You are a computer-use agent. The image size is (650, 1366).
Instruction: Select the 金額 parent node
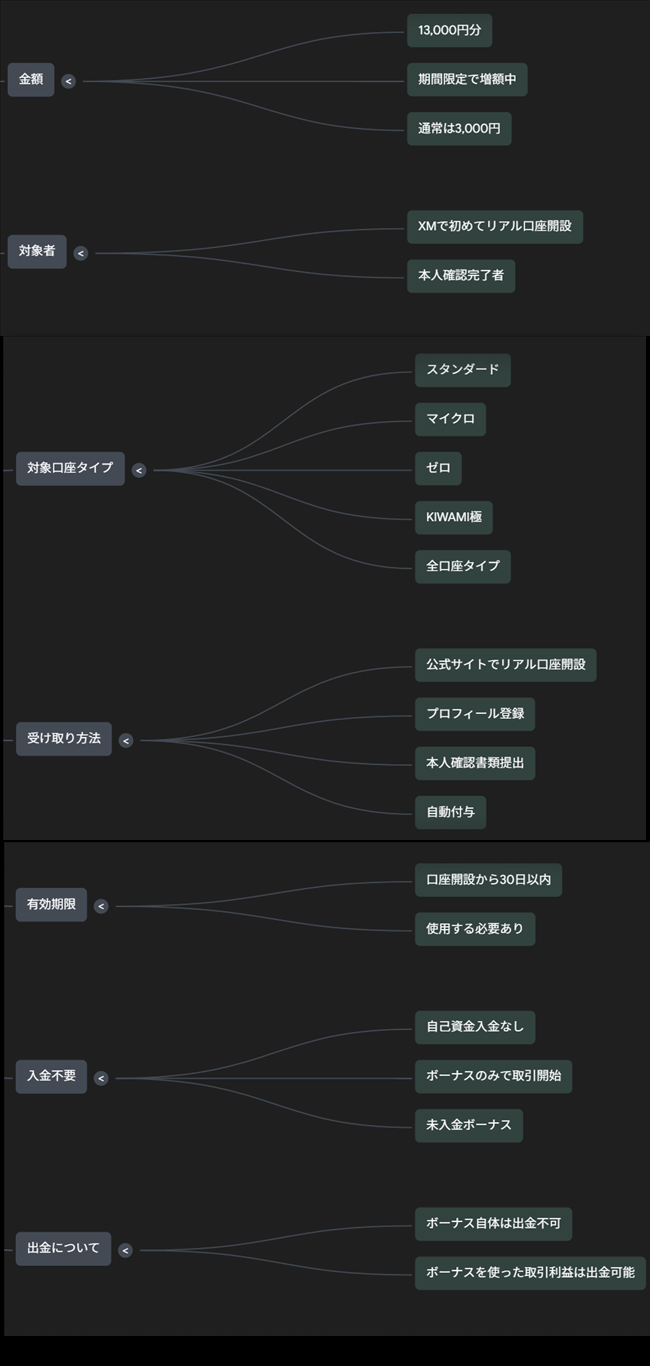[x=31, y=80]
